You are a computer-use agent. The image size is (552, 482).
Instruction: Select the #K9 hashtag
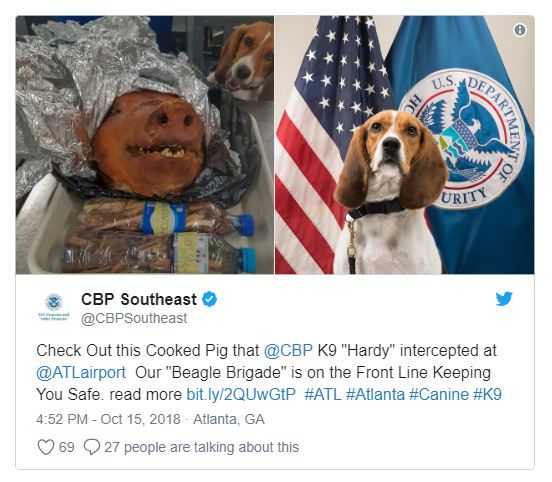[488, 394]
